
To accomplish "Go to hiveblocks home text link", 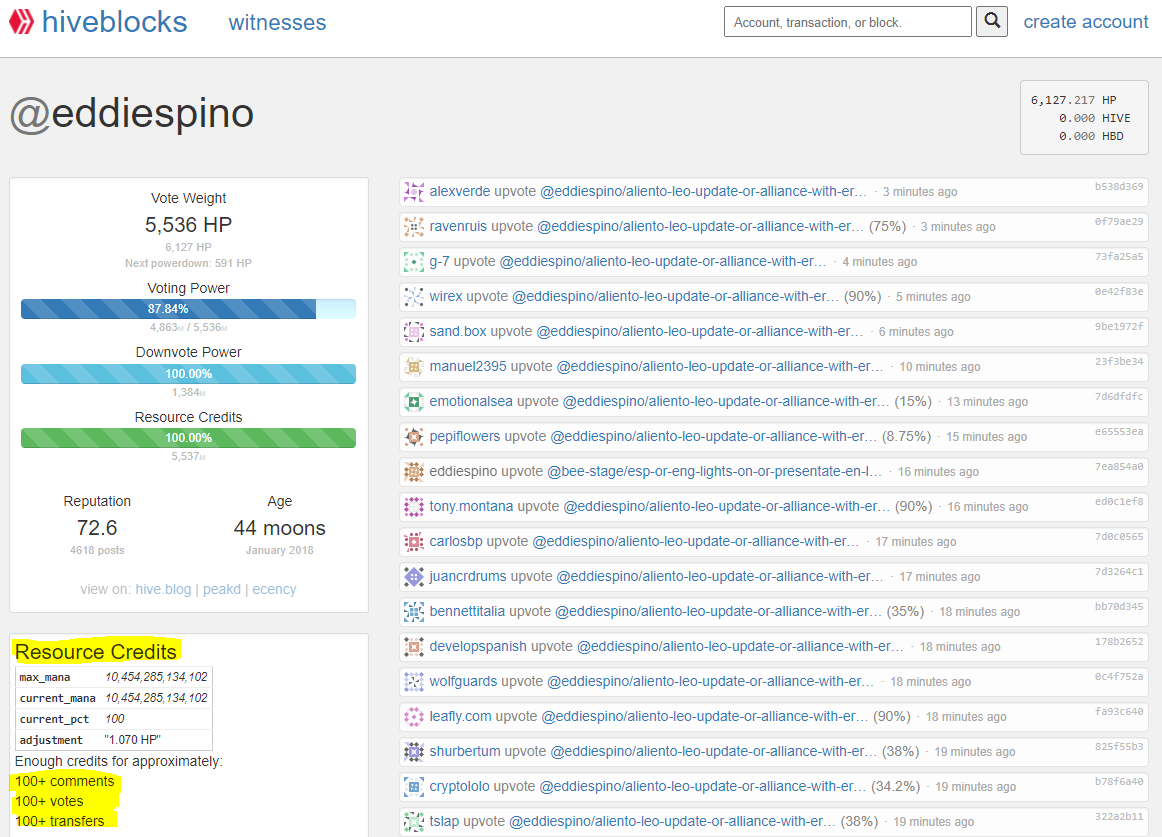I will point(114,22).
